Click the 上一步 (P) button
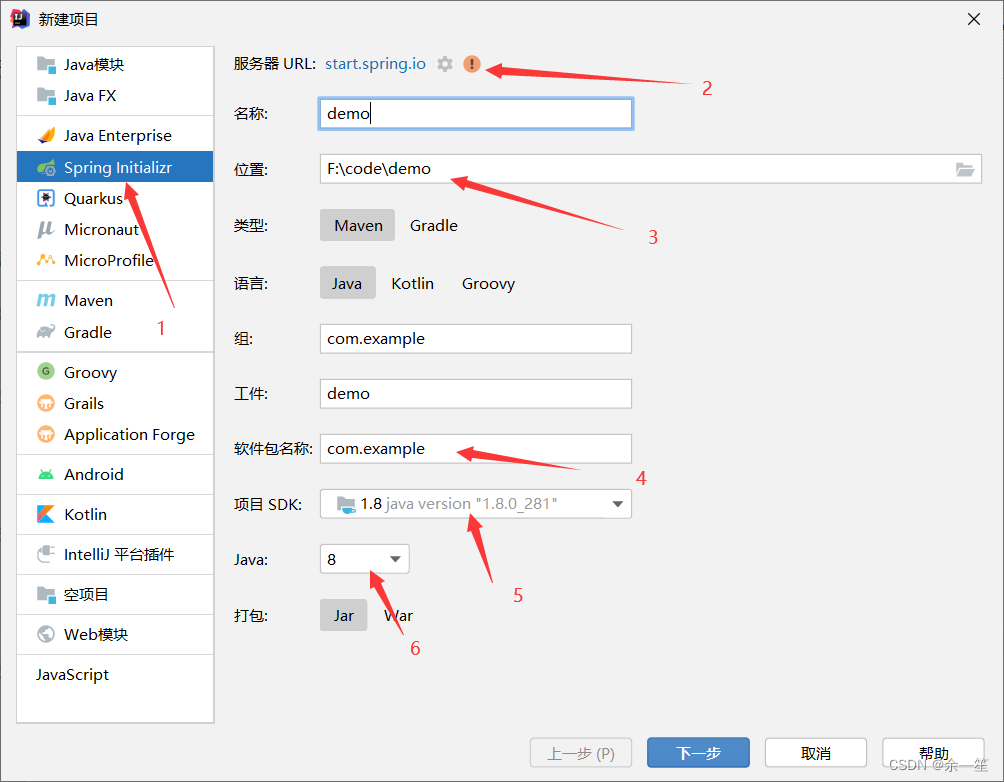Viewport: 1004px width, 782px height. click(581, 753)
